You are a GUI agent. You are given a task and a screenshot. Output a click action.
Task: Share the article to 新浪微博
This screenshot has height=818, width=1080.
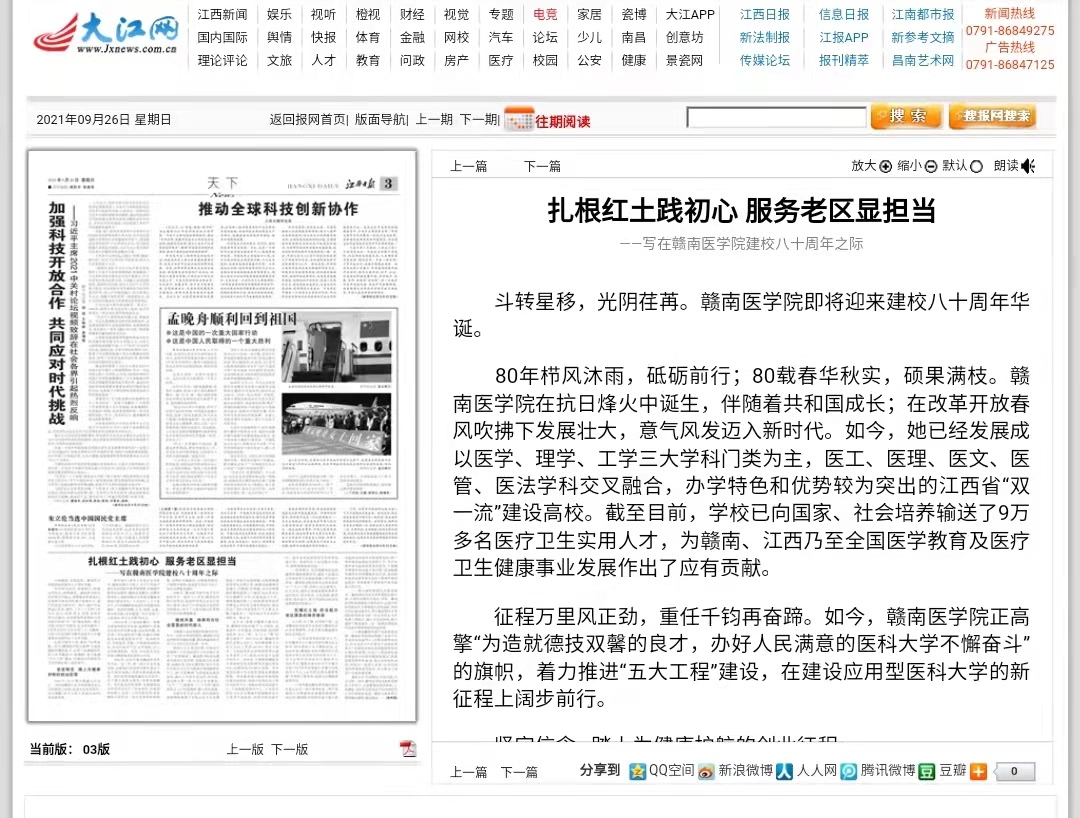[734, 771]
